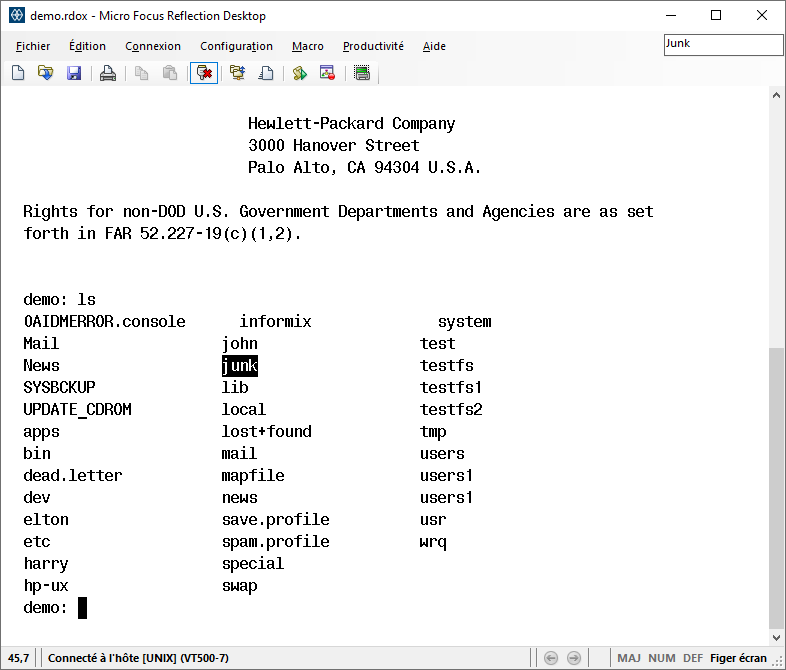Click the print screen selection icon

(x=362, y=73)
